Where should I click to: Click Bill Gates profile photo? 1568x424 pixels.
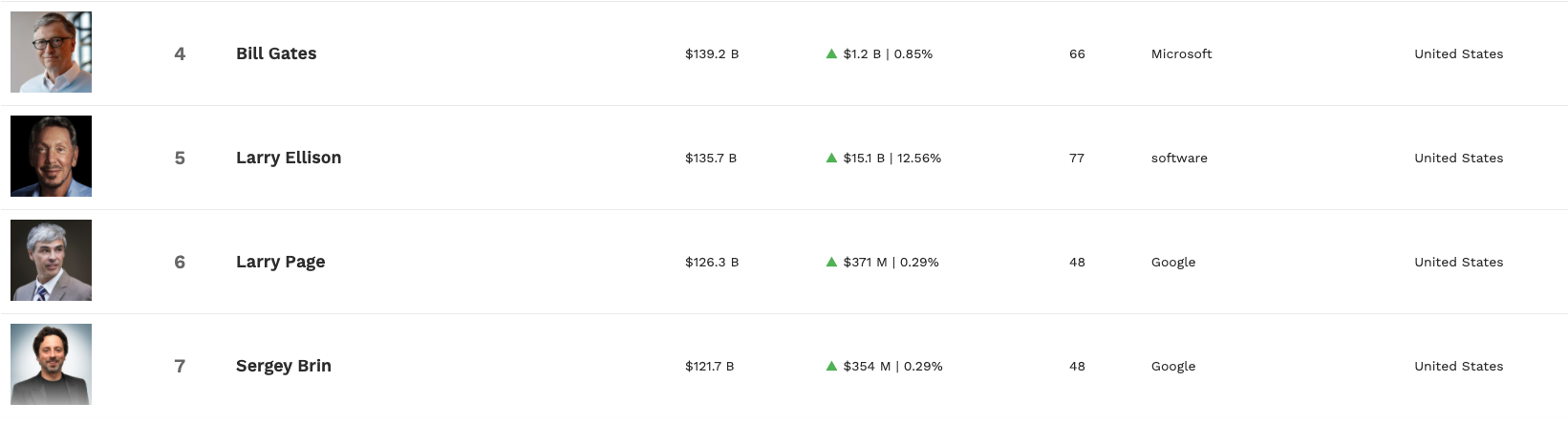click(x=51, y=53)
